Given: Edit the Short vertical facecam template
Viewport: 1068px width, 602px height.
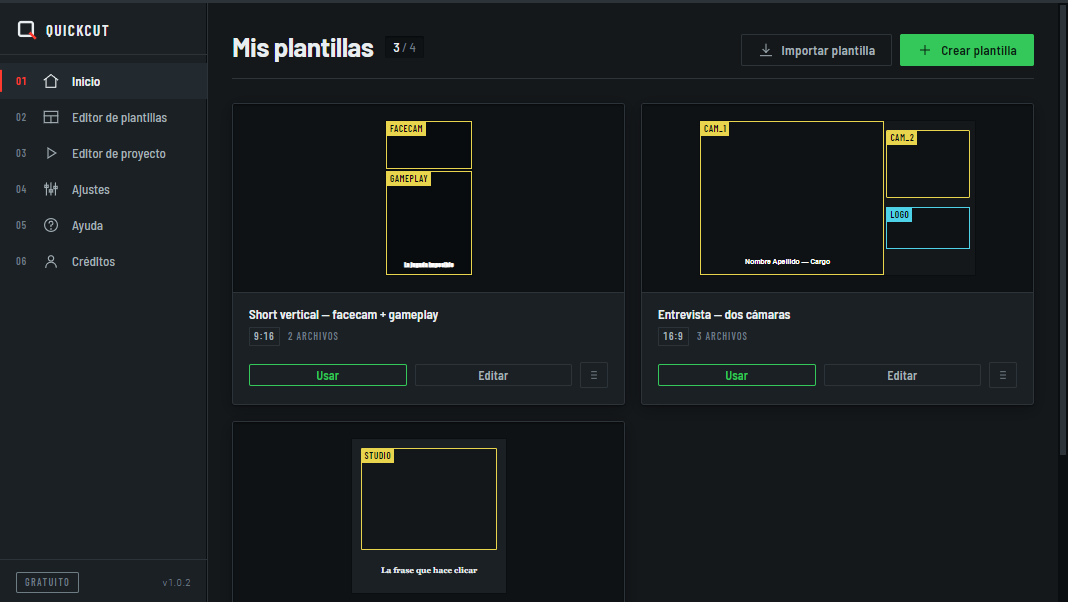Looking at the screenshot, I should point(493,375).
